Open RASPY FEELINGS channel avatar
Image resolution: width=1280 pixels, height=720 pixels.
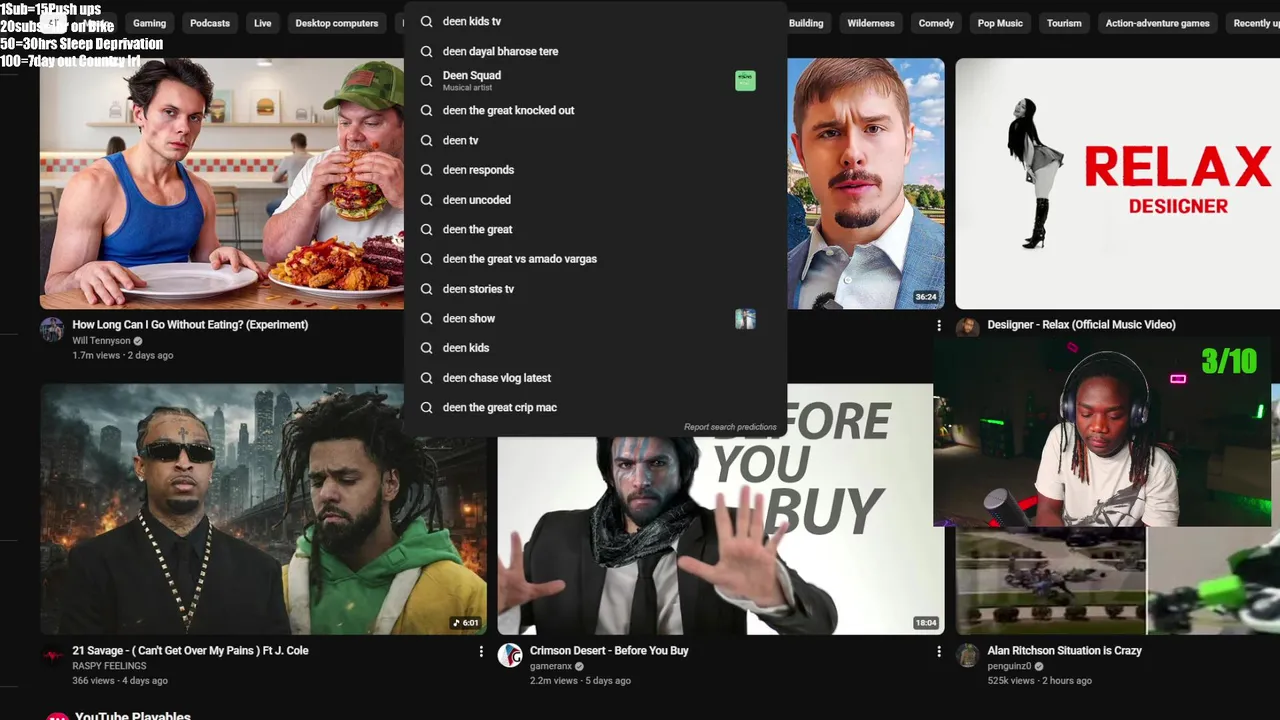coord(52,656)
